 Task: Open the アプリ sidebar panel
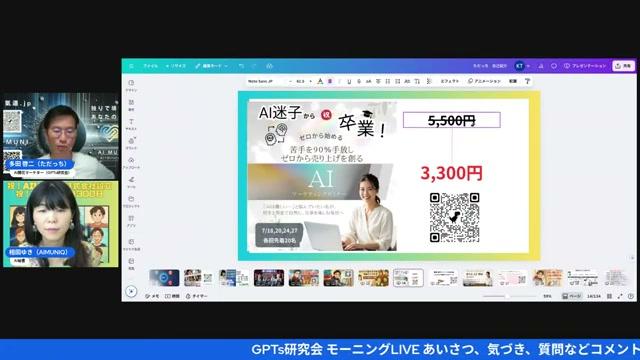131,221
